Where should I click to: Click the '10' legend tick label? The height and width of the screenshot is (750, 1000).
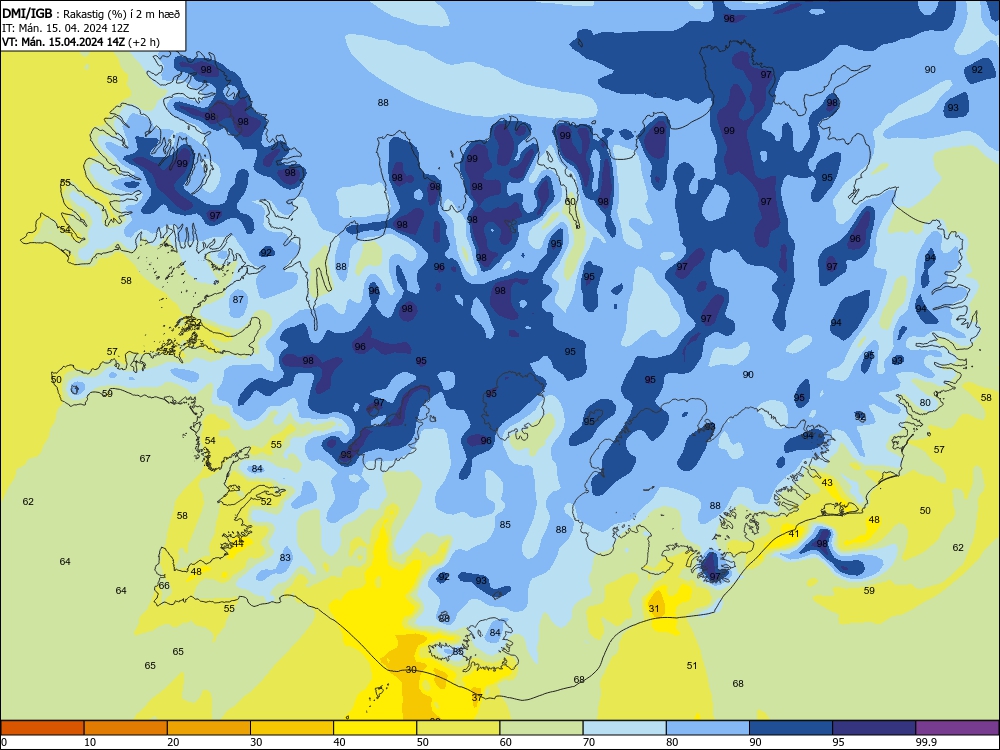[x=90, y=742]
